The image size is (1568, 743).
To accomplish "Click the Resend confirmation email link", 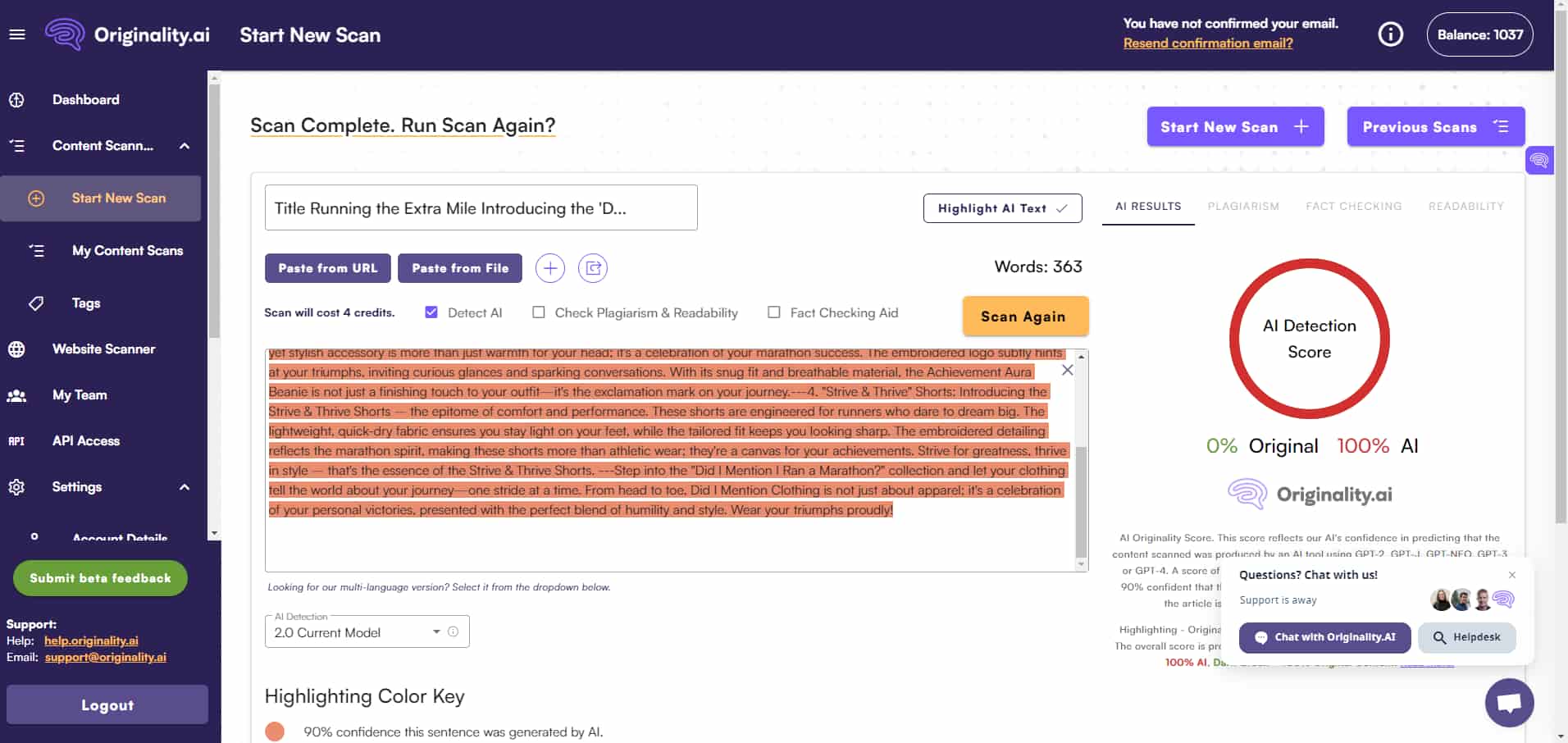I will point(1208,43).
